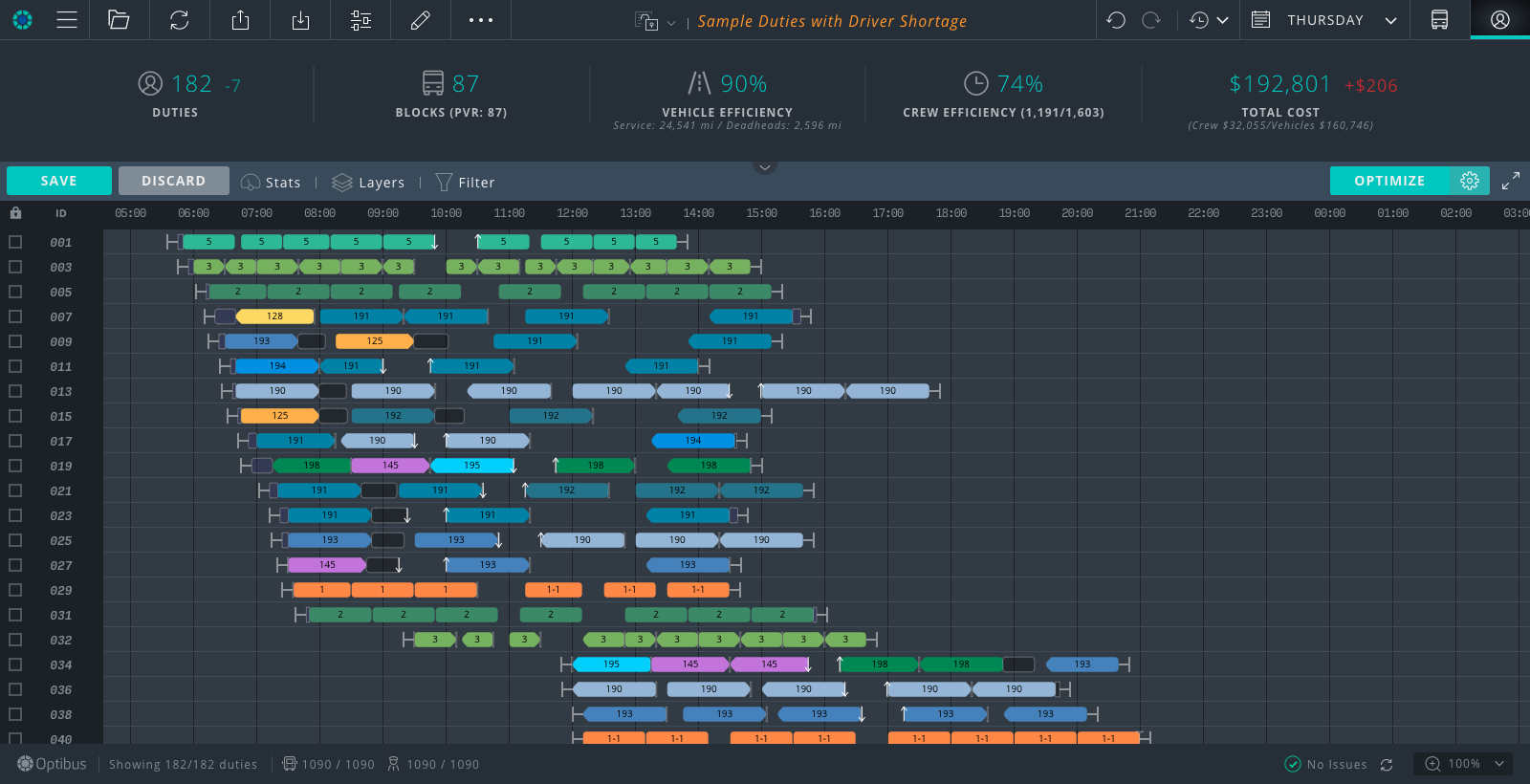Check the box next to duty 034
The height and width of the screenshot is (784, 1530).
pos(15,664)
